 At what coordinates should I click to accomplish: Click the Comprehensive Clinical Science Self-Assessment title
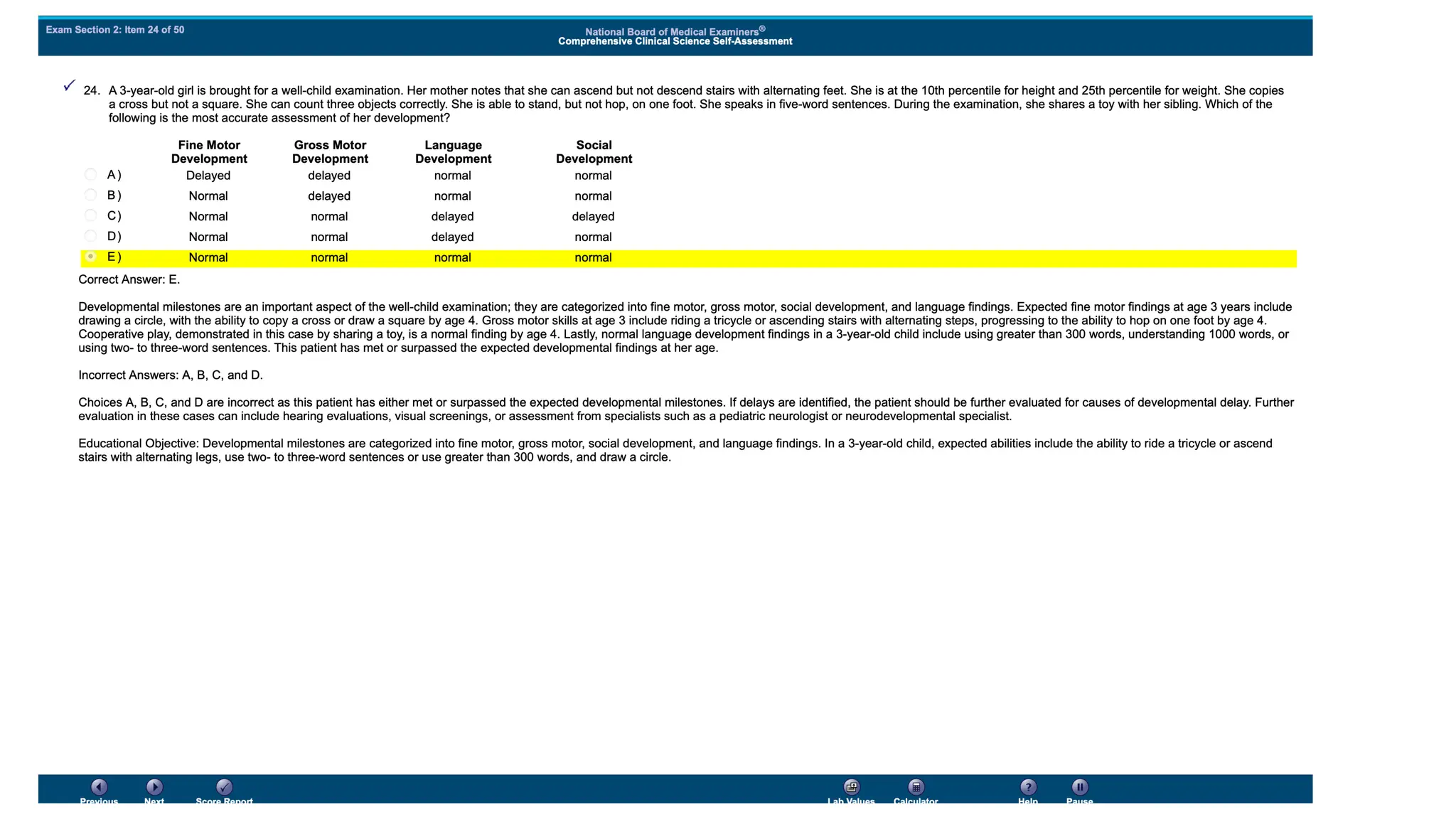(x=675, y=41)
